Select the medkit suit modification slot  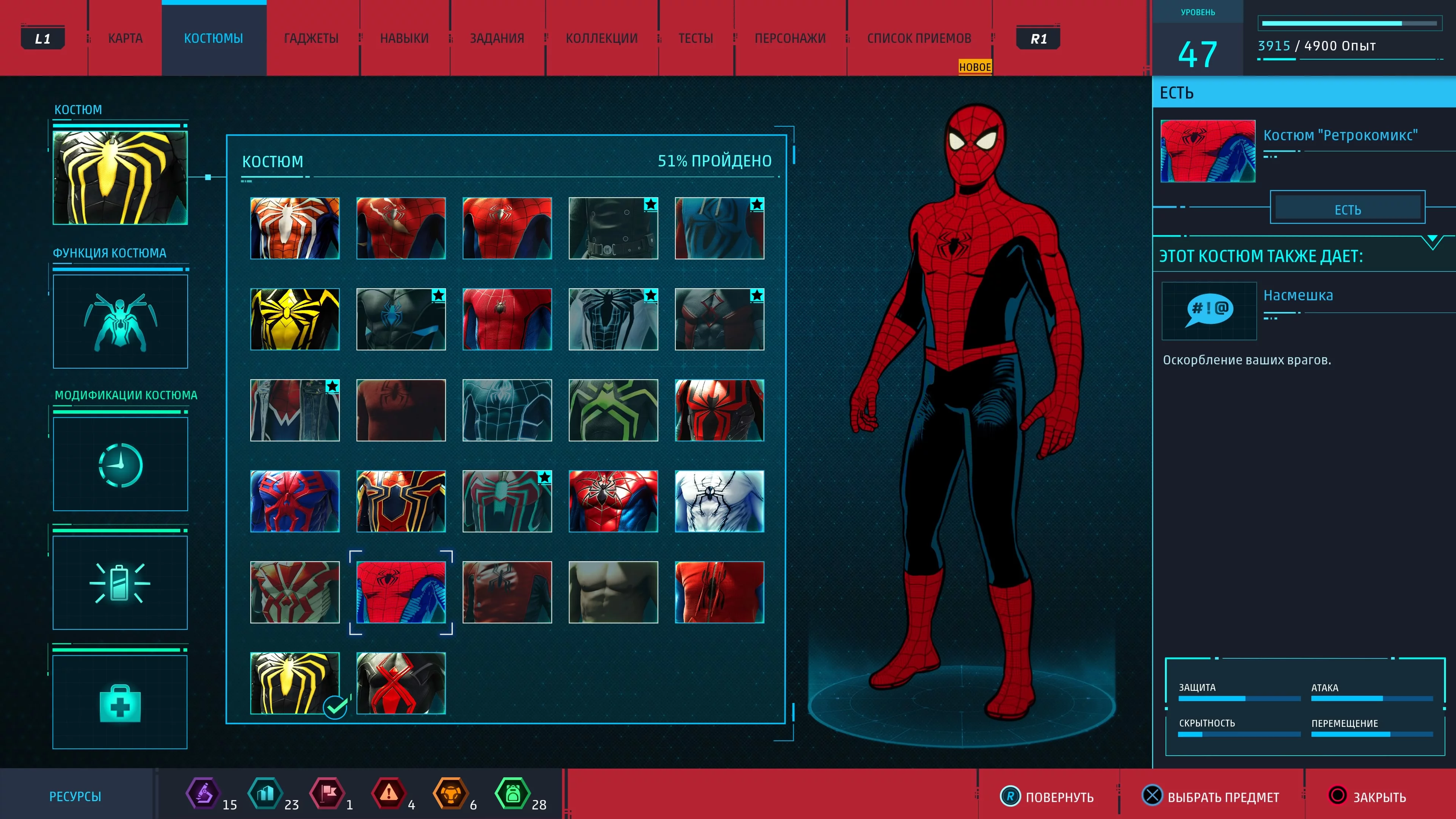(121, 702)
